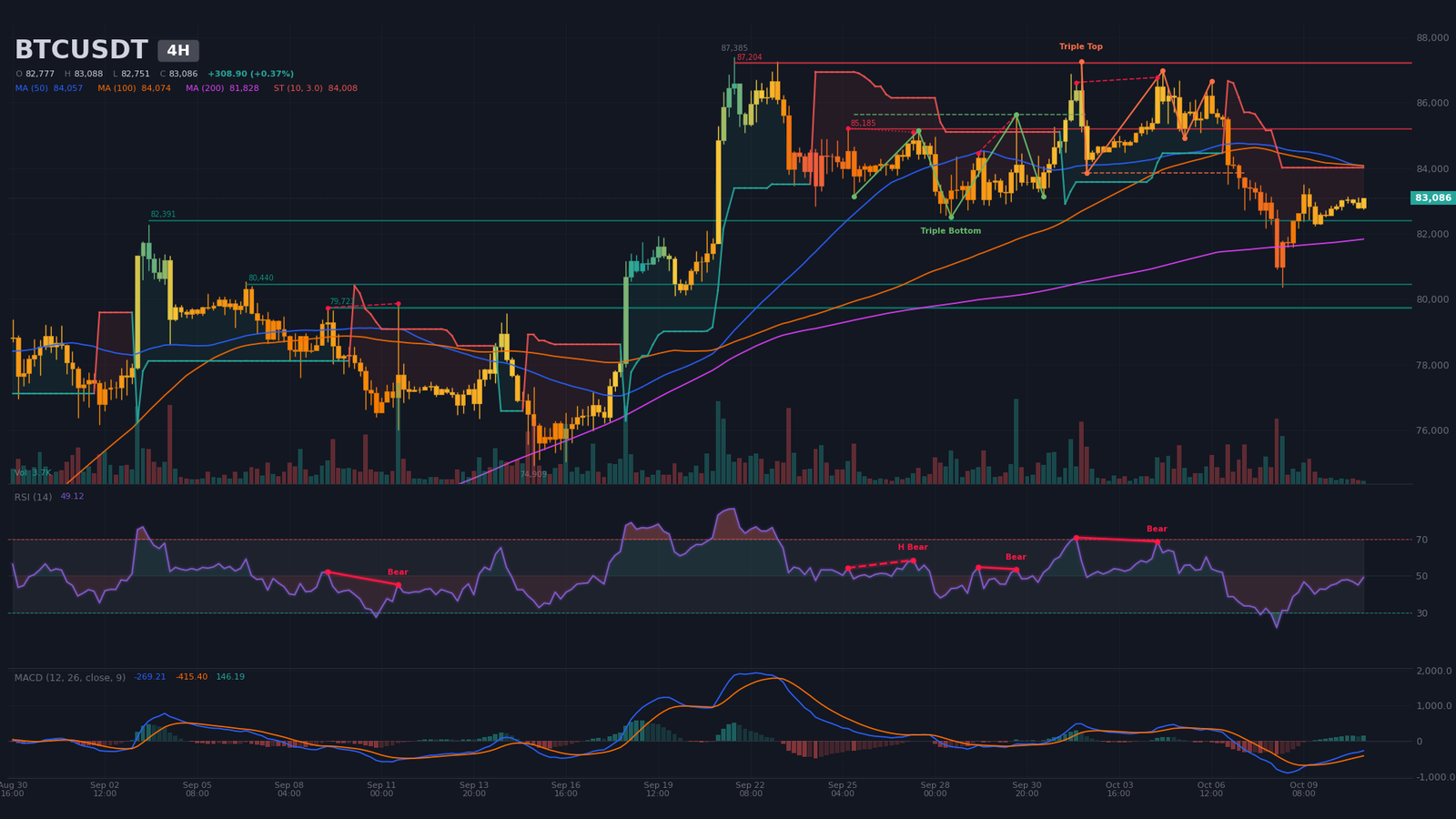The width and height of the screenshot is (1456, 819).
Task: Click the Sep 16 16:00 time axis label
Action: pyautogui.click(x=565, y=789)
